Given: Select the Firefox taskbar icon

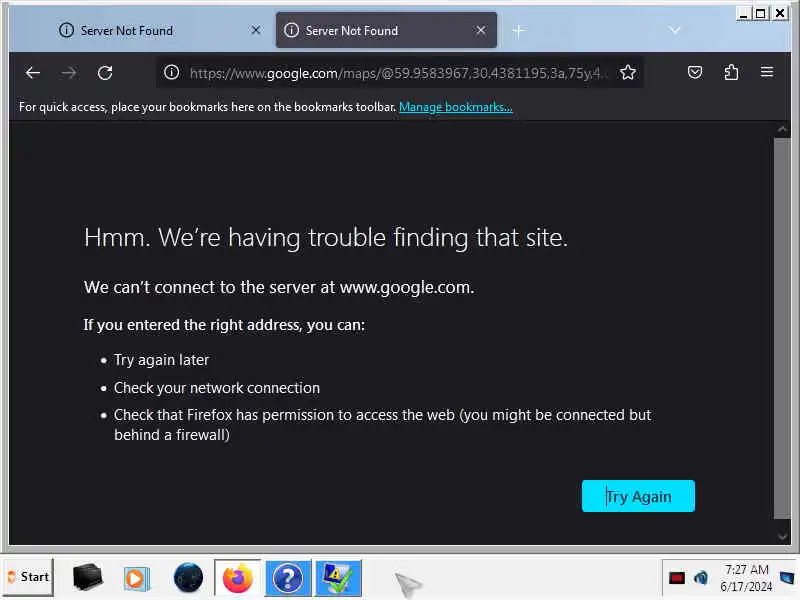Looking at the screenshot, I should [x=237, y=578].
